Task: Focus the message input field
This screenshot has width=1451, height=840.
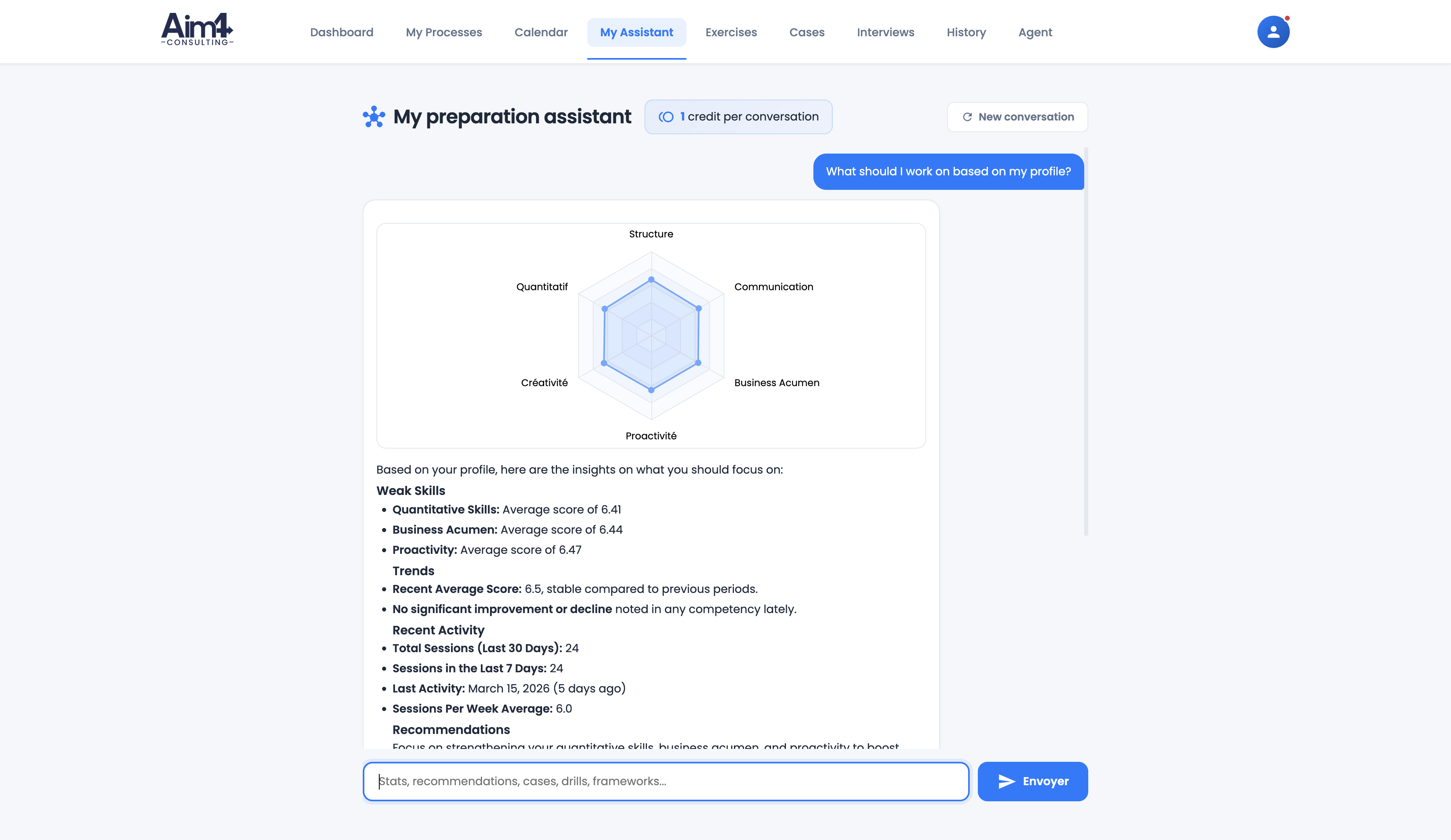Action: (x=665, y=781)
